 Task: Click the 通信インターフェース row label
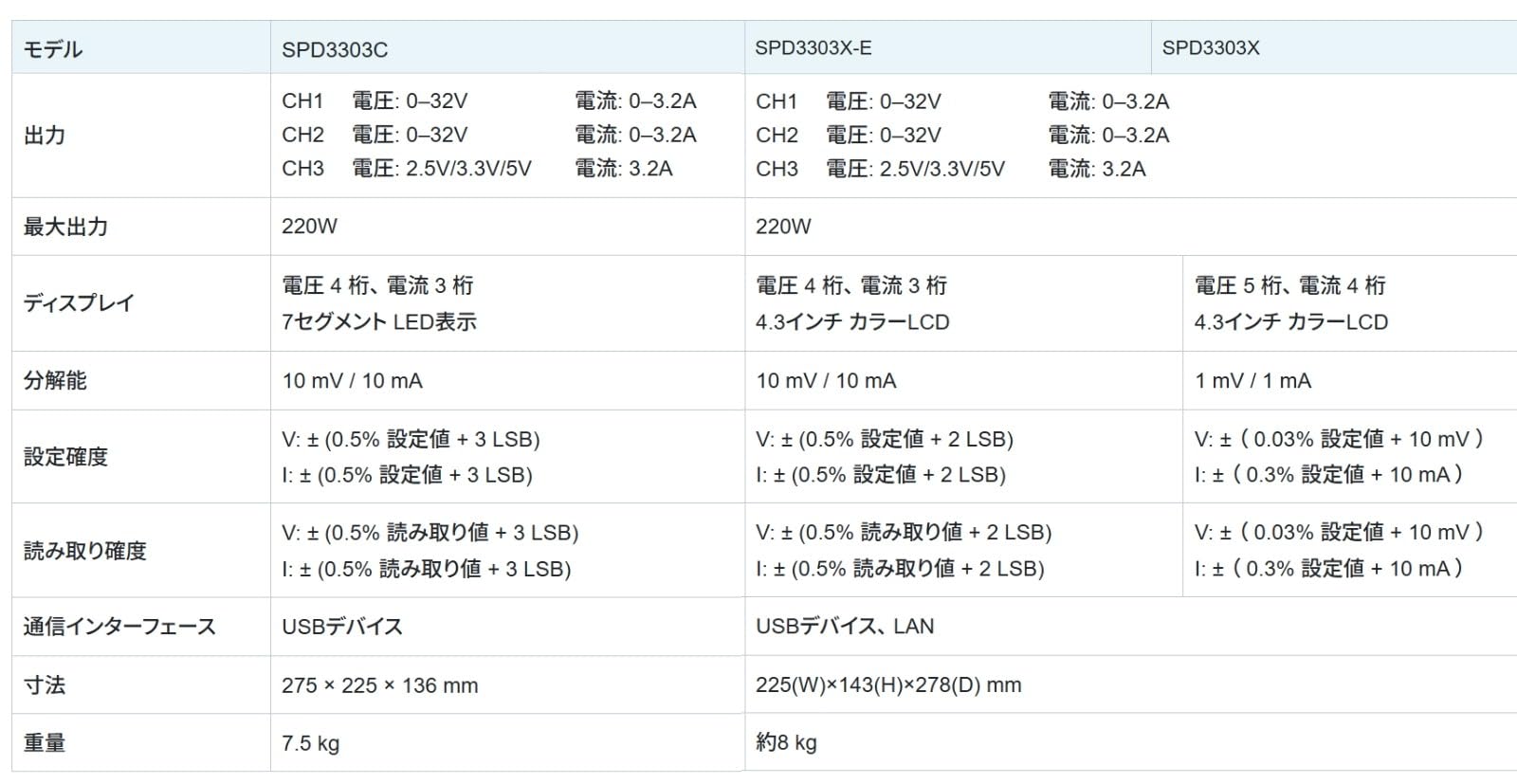tap(119, 626)
